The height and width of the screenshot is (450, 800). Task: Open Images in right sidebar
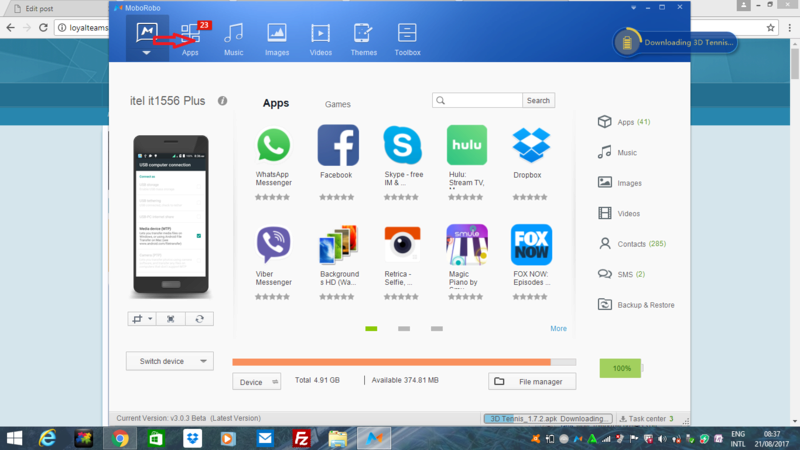coord(619,183)
